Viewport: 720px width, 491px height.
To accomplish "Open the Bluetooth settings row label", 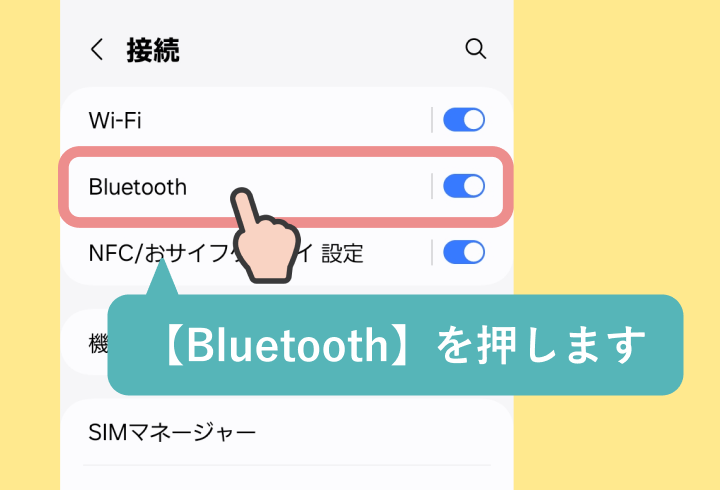I will pyautogui.click(x=138, y=187).
